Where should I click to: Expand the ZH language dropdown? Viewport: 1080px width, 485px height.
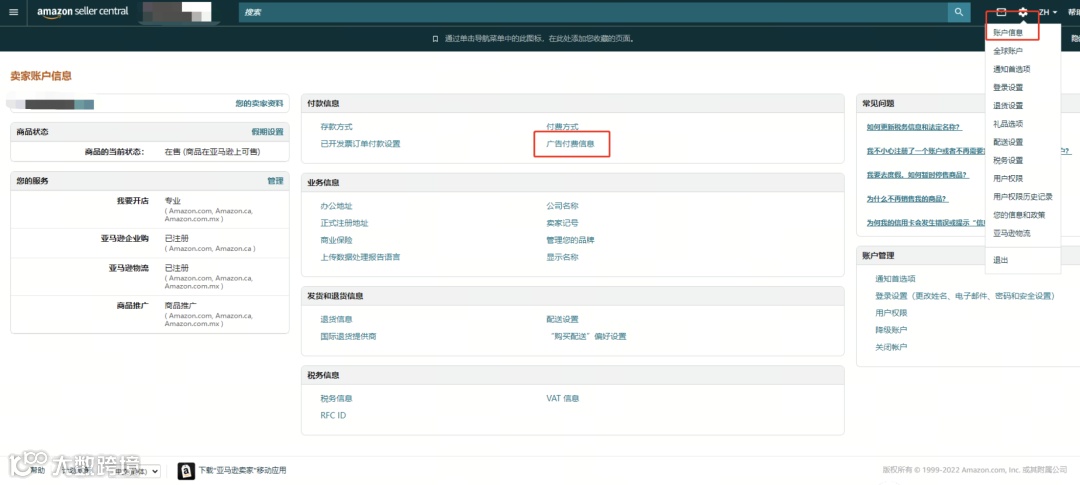coord(1048,12)
